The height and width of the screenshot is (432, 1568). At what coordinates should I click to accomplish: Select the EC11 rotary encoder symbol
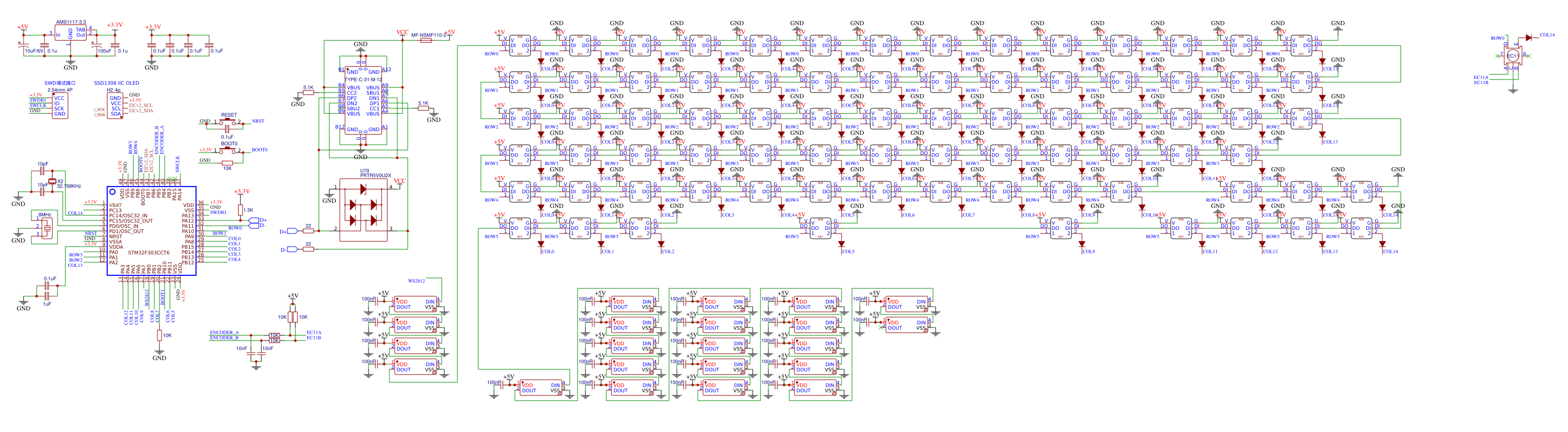[1513, 56]
